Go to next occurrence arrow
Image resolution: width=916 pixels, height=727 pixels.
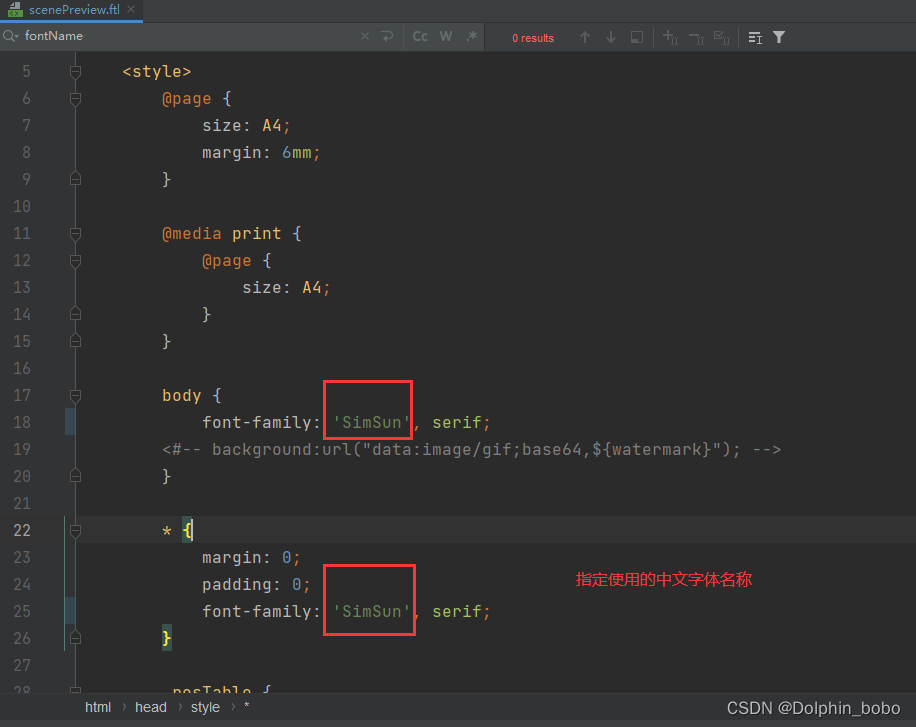tap(610, 37)
